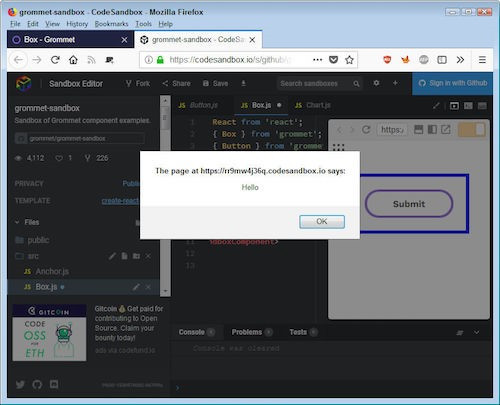Clear the console icon
This screenshot has height=405, width=500.
(x=460, y=333)
